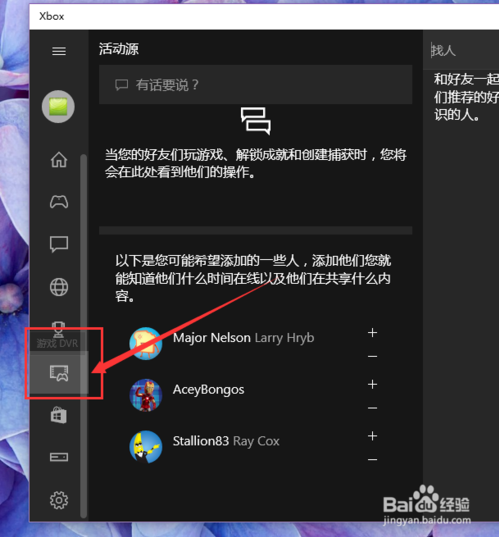Open the green profile avatar

(x=58, y=107)
